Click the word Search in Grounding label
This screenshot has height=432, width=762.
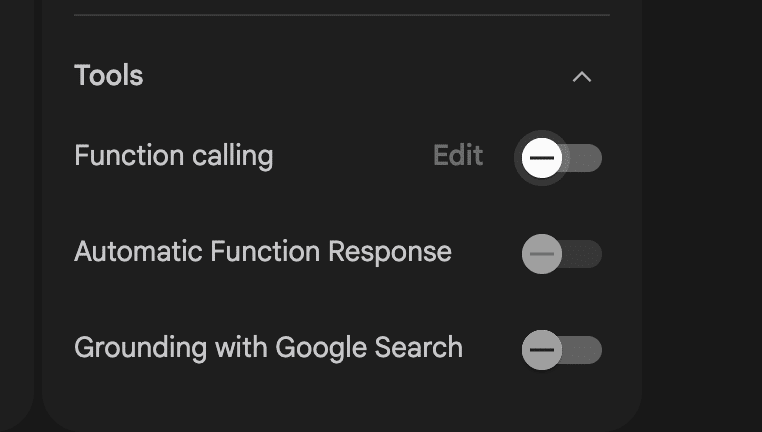[x=417, y=348]
